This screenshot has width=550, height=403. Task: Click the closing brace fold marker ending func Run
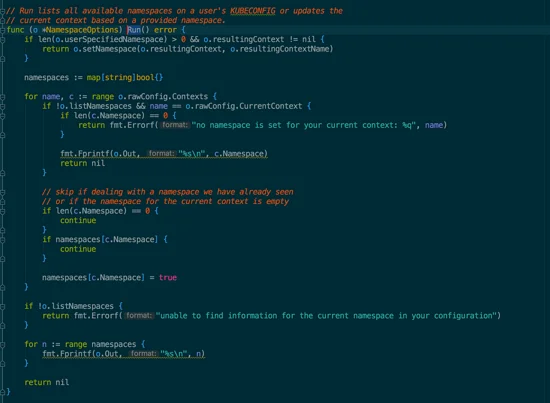click(x=2, y=392)
